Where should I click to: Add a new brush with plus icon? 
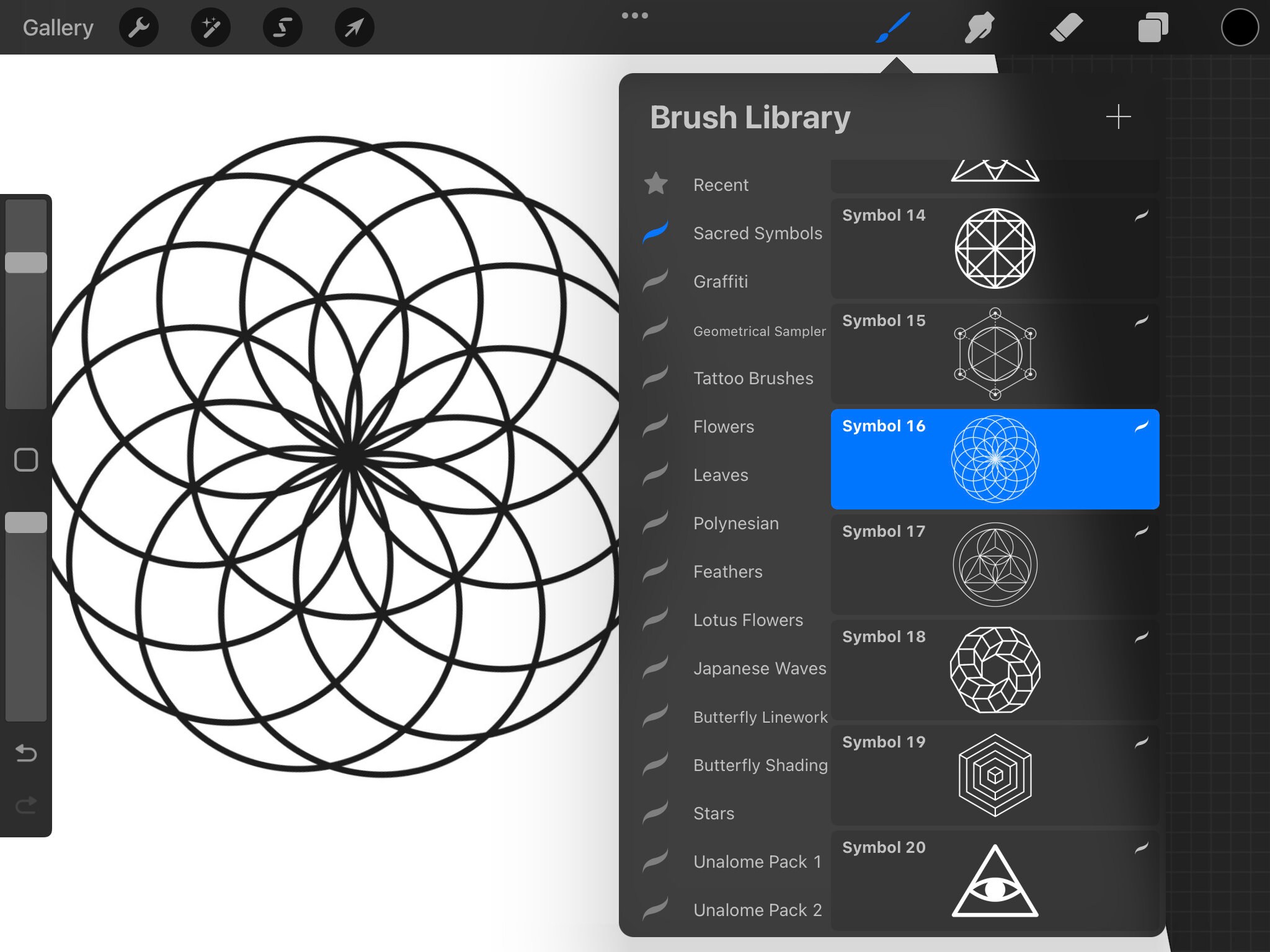point(1119,117)
